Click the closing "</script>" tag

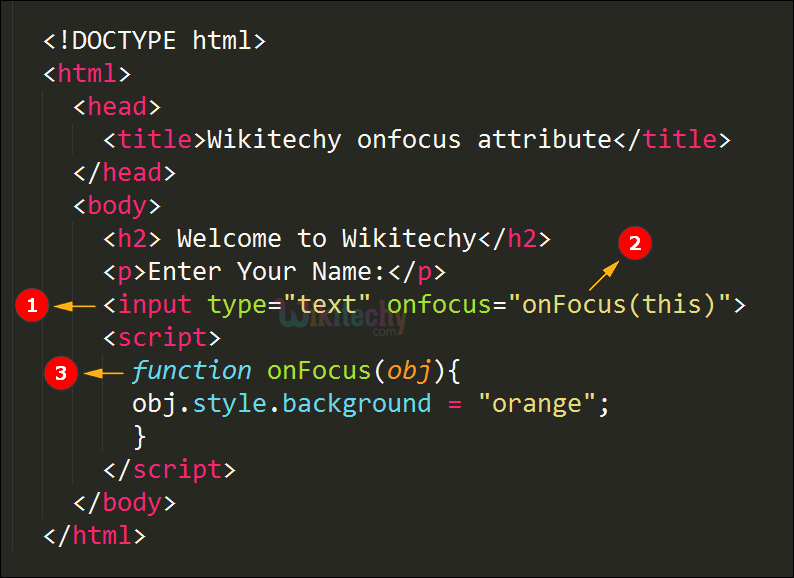pos(170,470)
